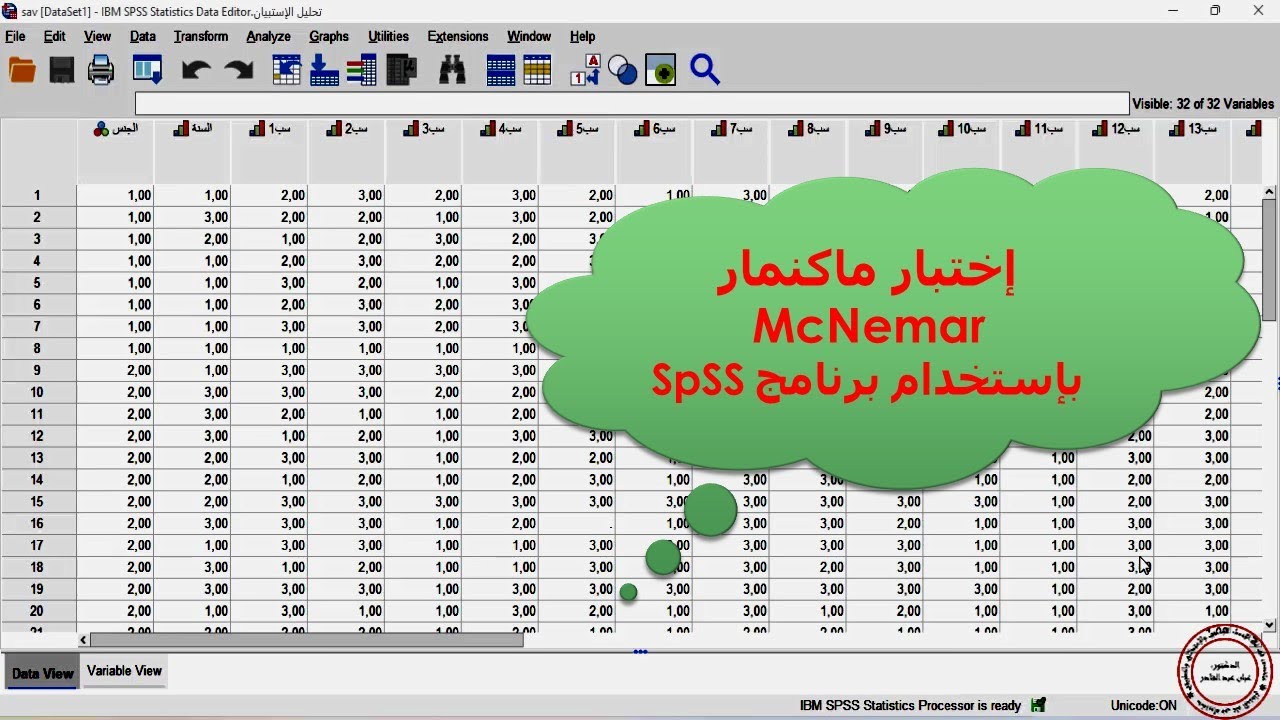
Task: Open the Analyze menu
Action: pyautogui.click(x=268, y=36)
